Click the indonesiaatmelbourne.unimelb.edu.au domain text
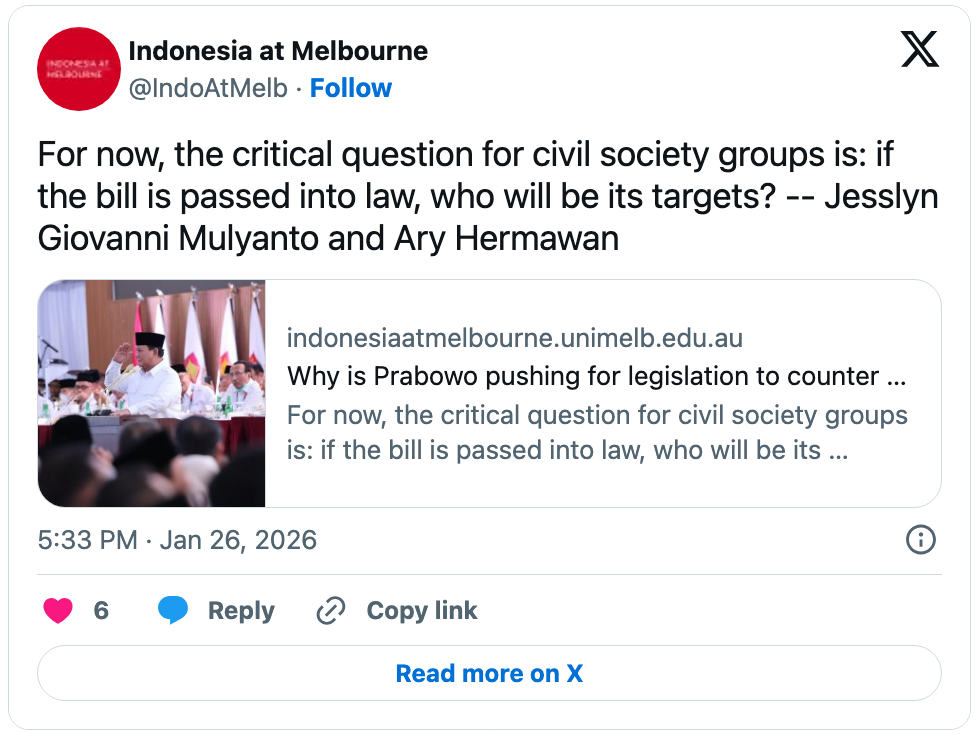979x738 pixels. (x=515, y=338)
